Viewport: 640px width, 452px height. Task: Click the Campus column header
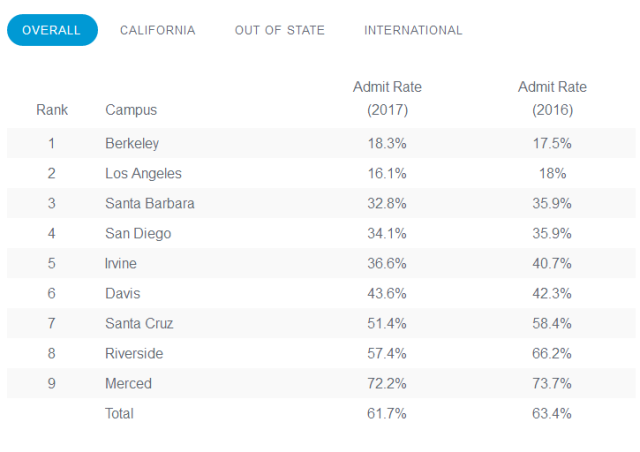131,110
